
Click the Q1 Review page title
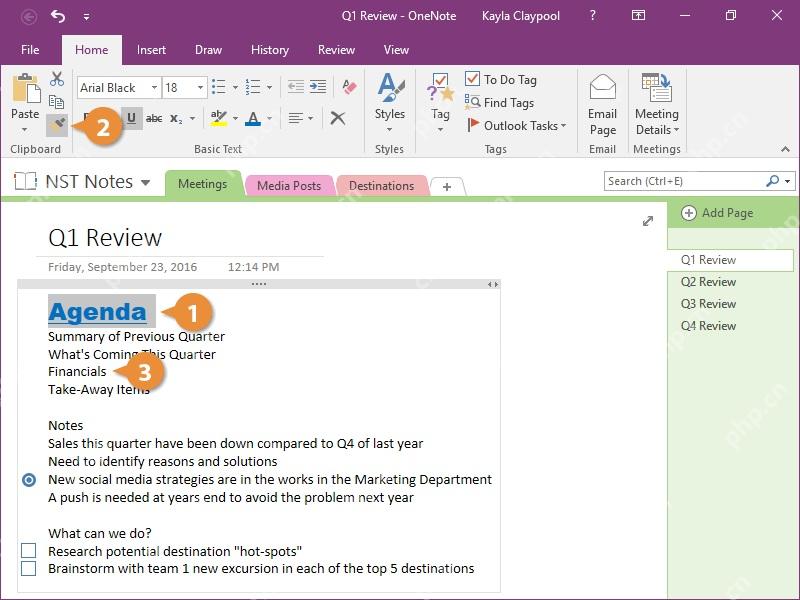105,238
